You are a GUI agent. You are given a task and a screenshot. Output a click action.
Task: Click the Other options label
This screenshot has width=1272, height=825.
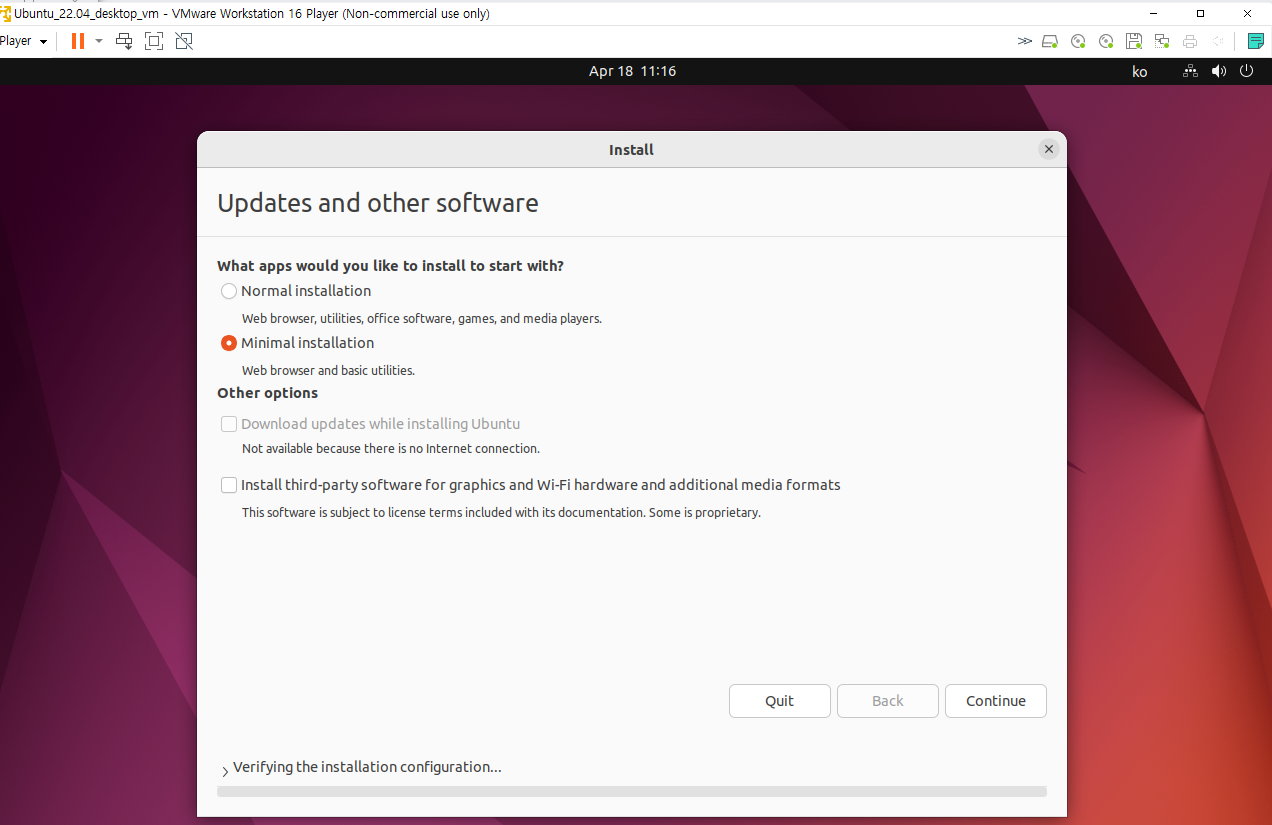267,393
